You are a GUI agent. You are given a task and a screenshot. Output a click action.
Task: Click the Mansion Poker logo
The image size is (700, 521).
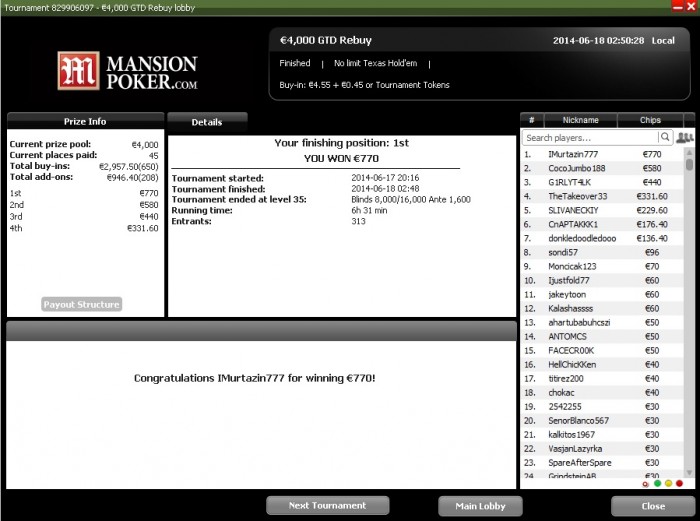point(128,71)
